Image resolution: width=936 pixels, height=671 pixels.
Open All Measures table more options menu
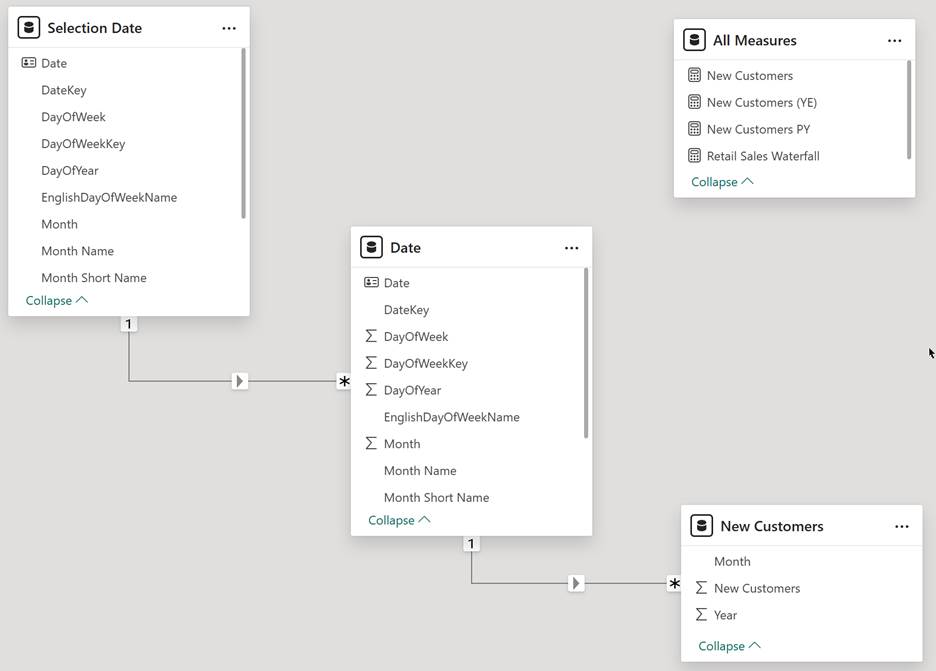894,41
